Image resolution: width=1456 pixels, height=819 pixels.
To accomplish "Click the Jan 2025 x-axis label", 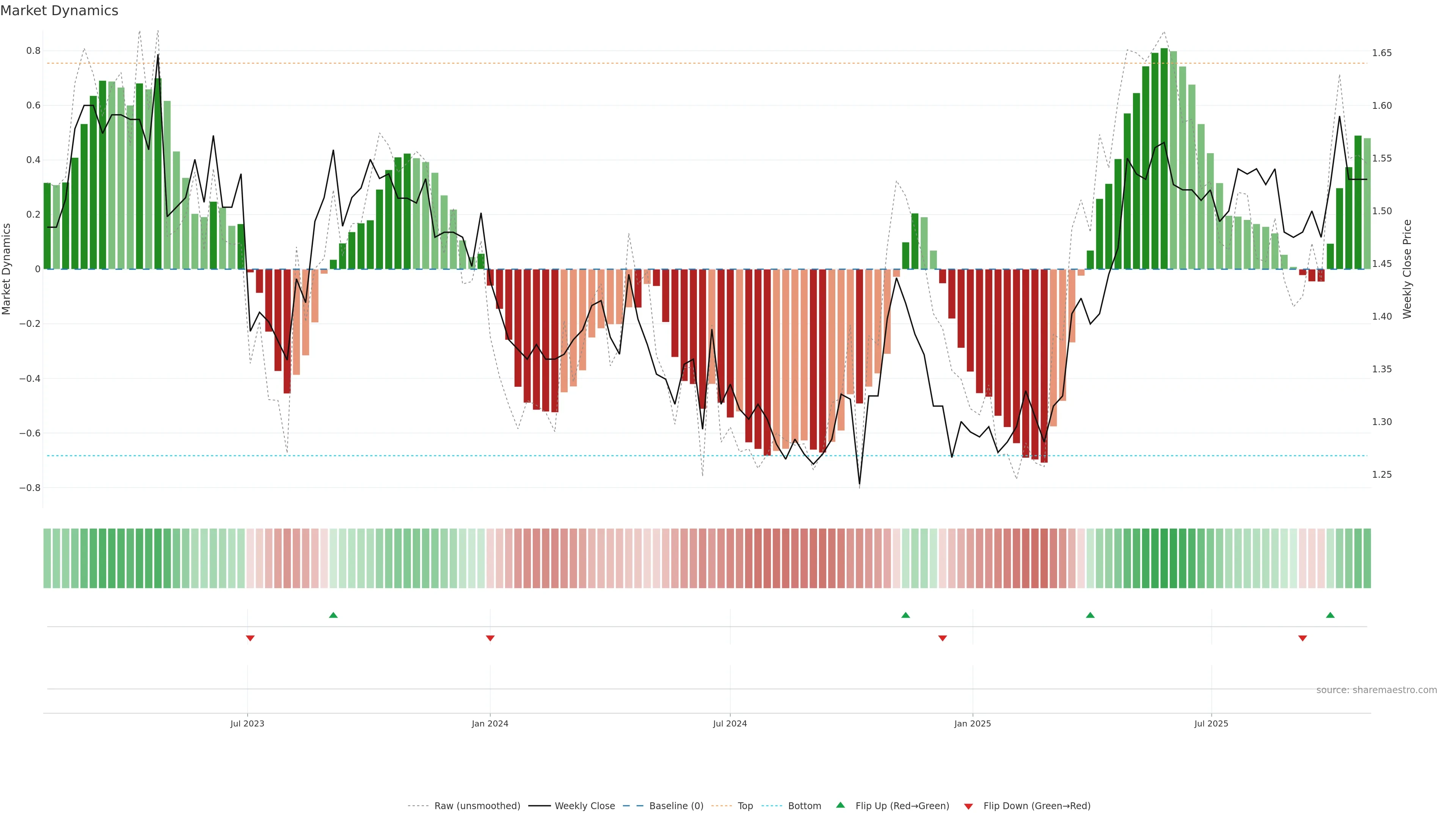I will (x=972, y=723).
